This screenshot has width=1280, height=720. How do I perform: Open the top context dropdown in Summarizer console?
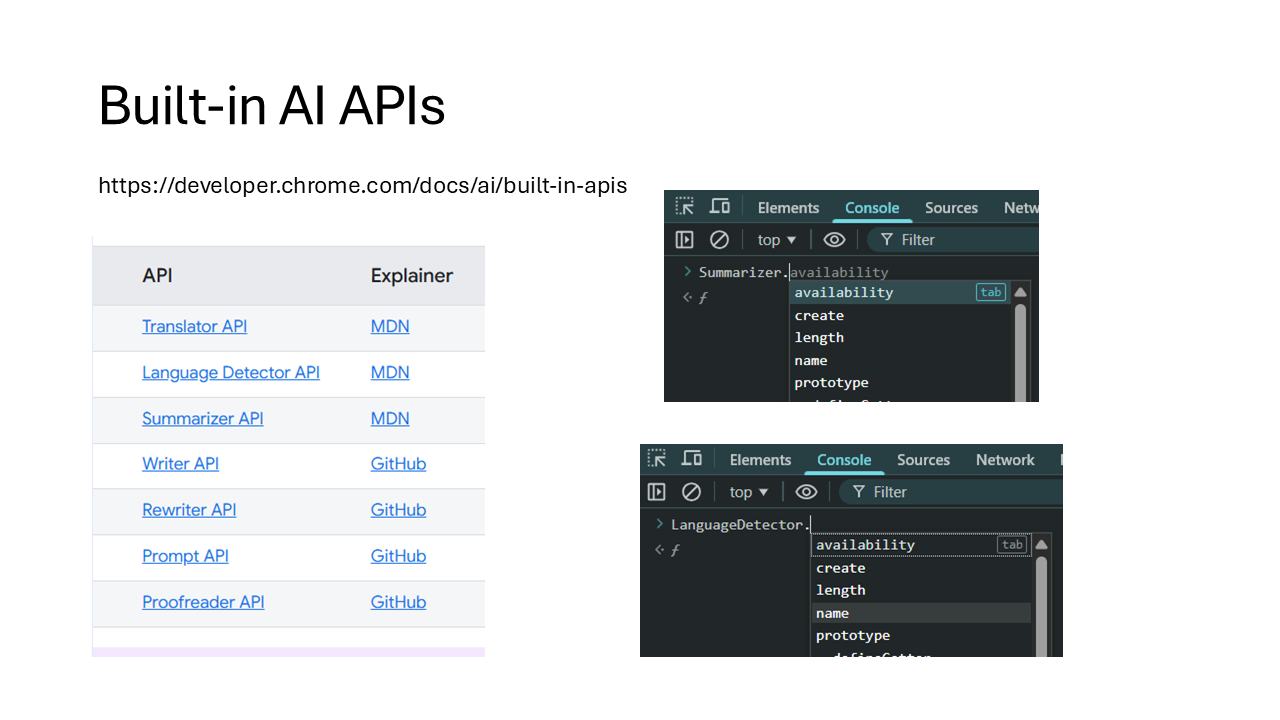(x=777, y=240)
